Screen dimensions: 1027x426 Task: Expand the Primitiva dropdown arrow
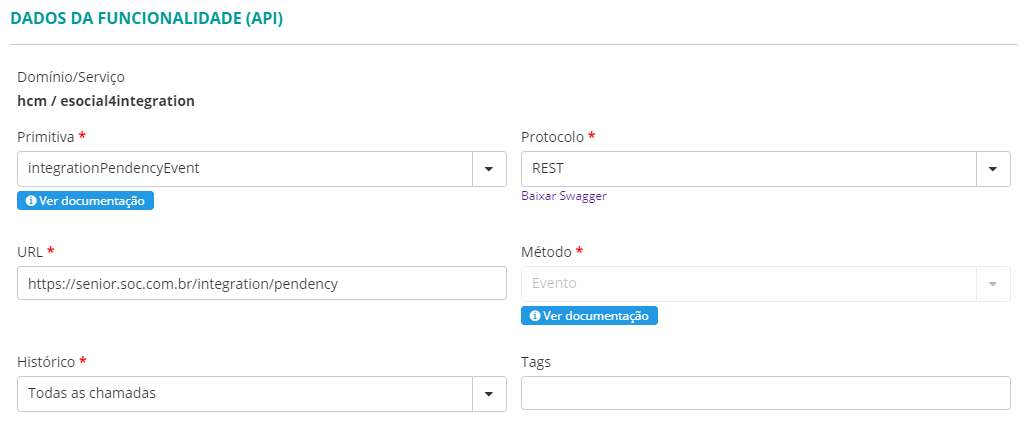click(489, 169)
